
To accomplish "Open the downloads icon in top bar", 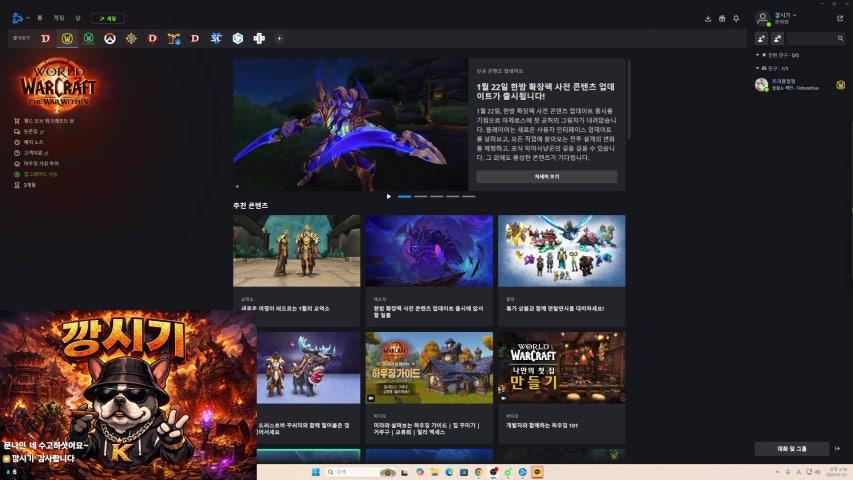I will click(708, 18).
